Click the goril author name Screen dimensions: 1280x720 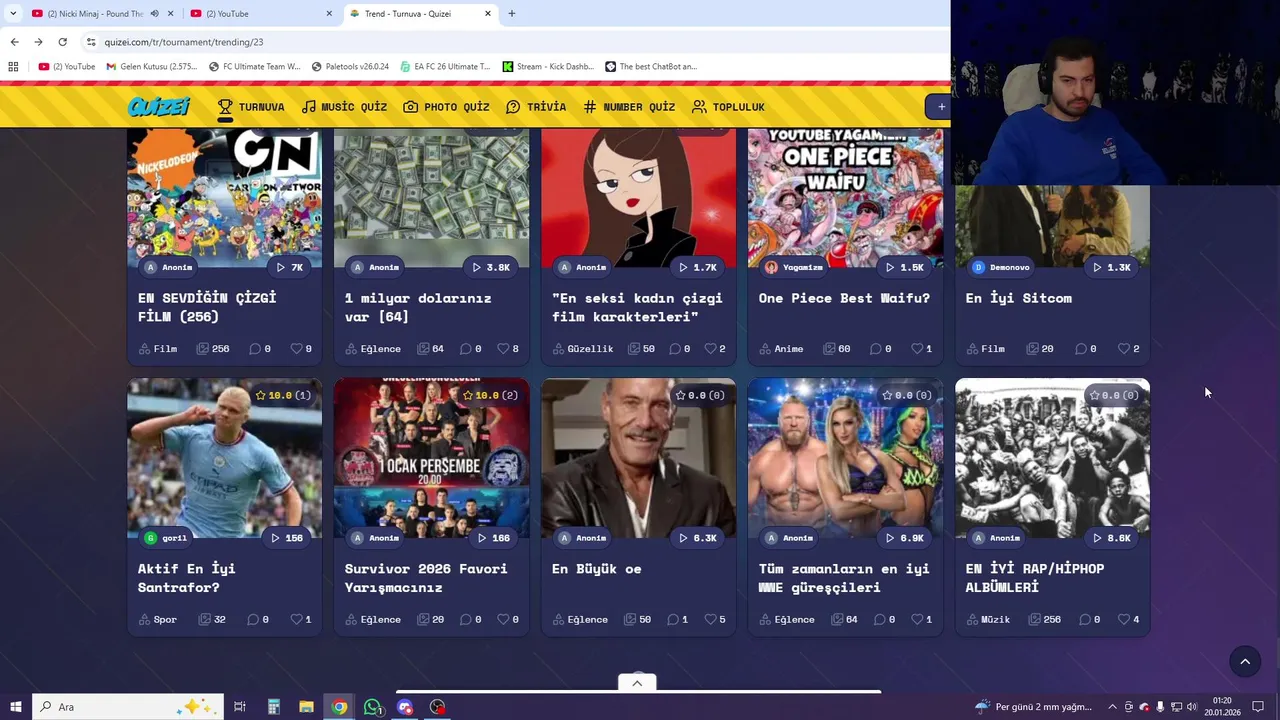[175, 538]
